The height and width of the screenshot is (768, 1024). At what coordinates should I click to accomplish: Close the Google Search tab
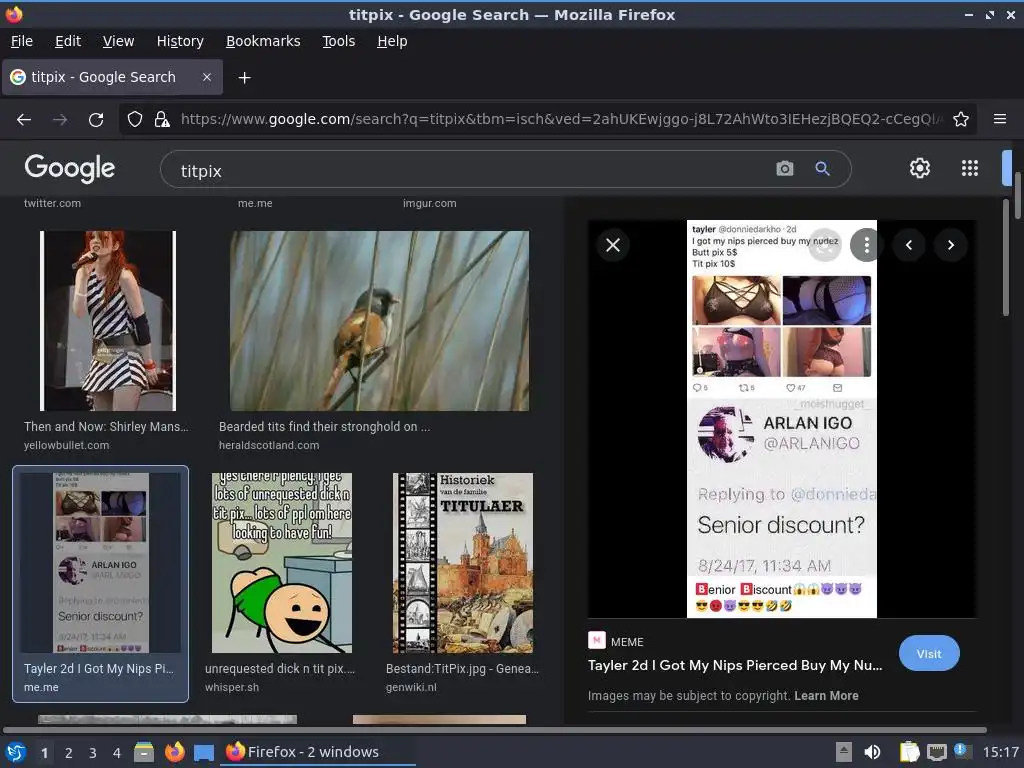206,77
